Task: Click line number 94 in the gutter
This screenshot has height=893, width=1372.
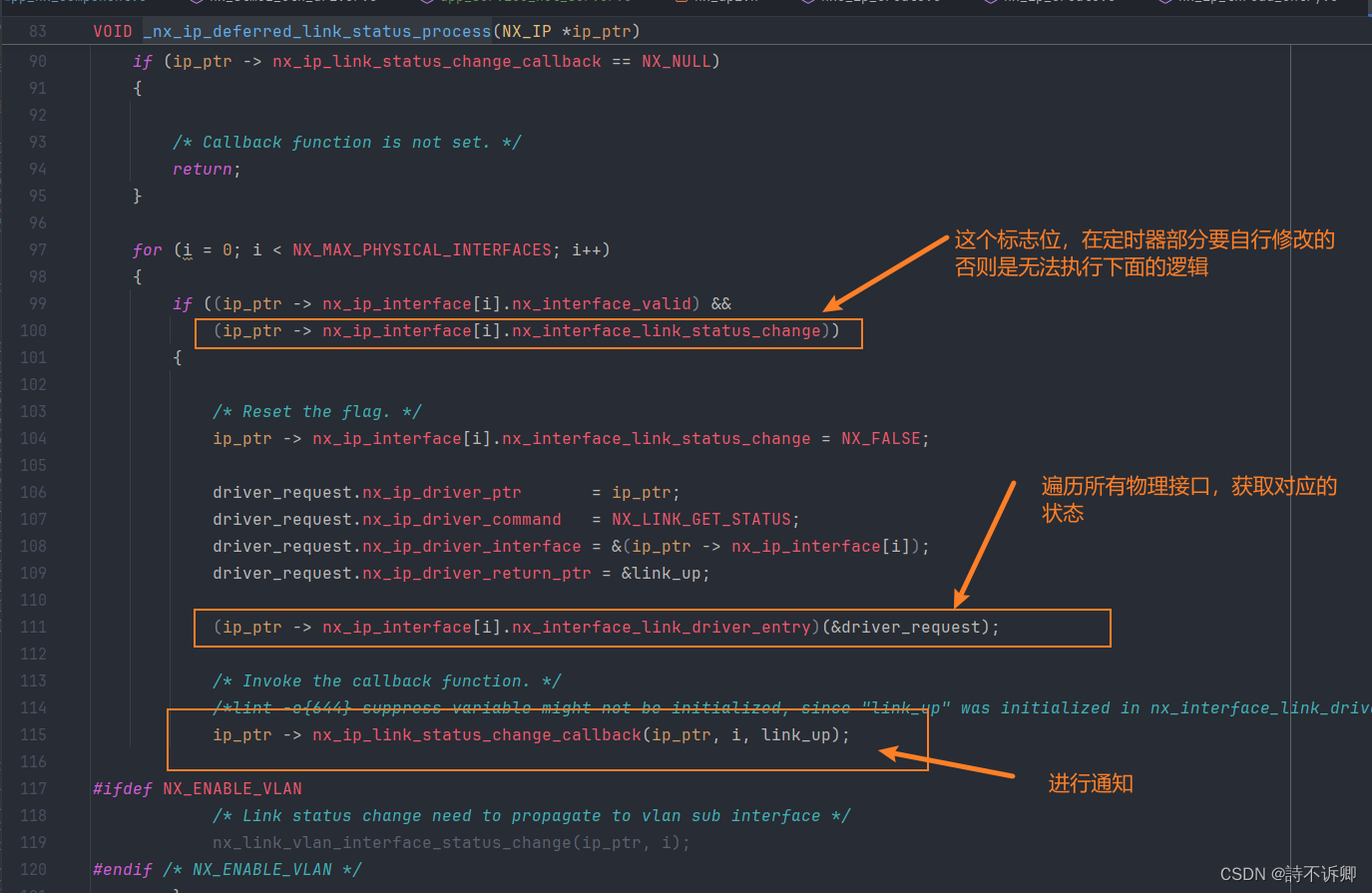Action: click(x=37, y=169)
